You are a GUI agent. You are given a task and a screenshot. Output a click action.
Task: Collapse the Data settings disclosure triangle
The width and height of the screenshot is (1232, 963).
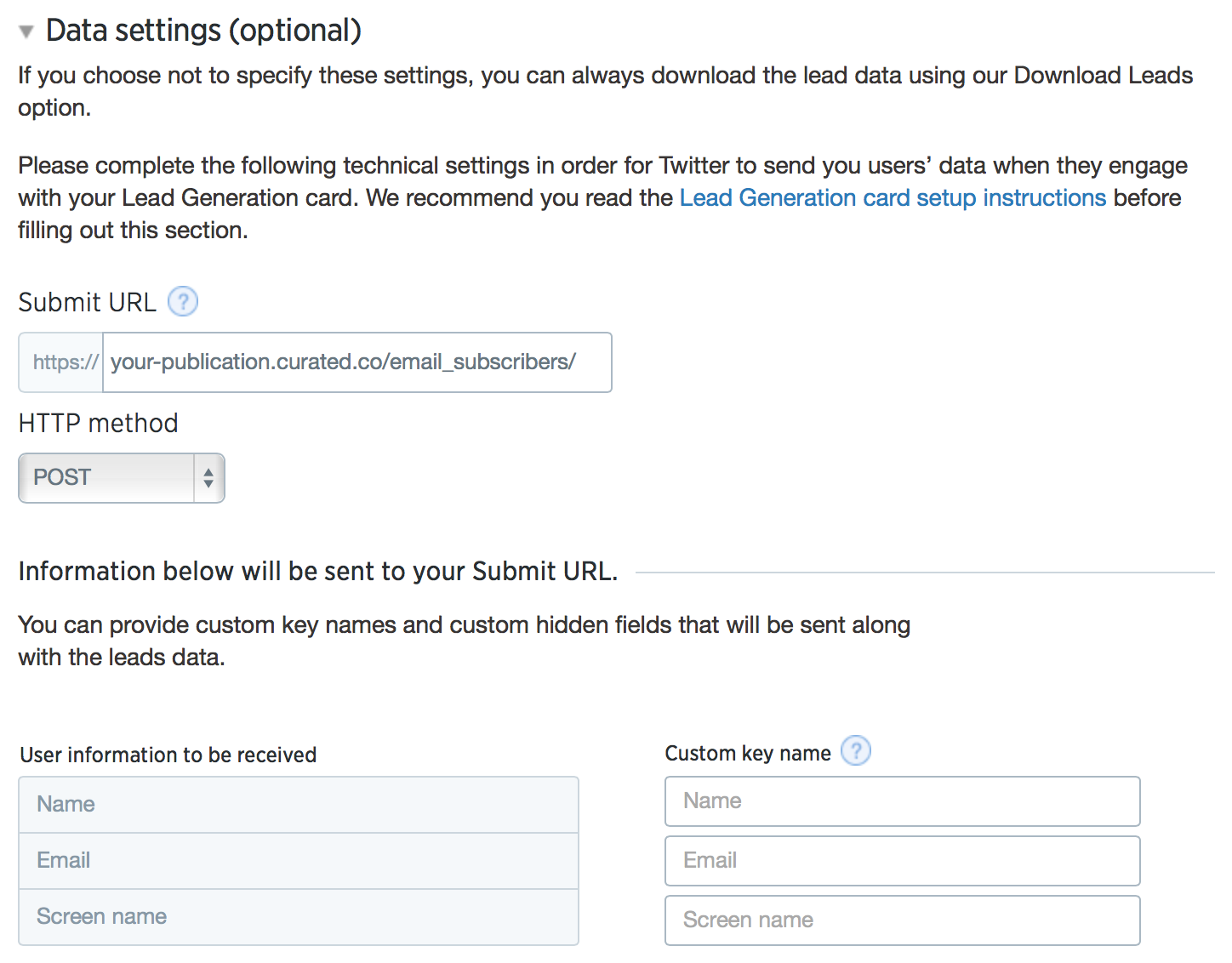point(26,32)
